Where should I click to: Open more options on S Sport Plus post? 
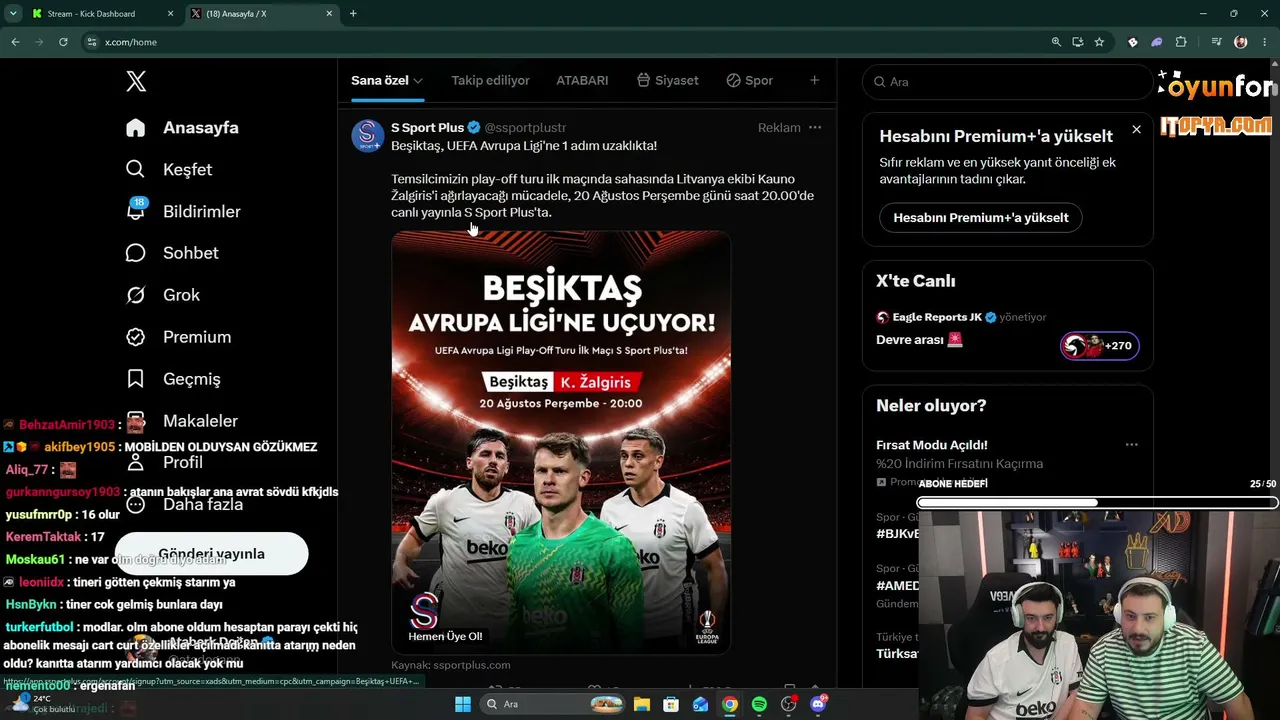[815, 128]
